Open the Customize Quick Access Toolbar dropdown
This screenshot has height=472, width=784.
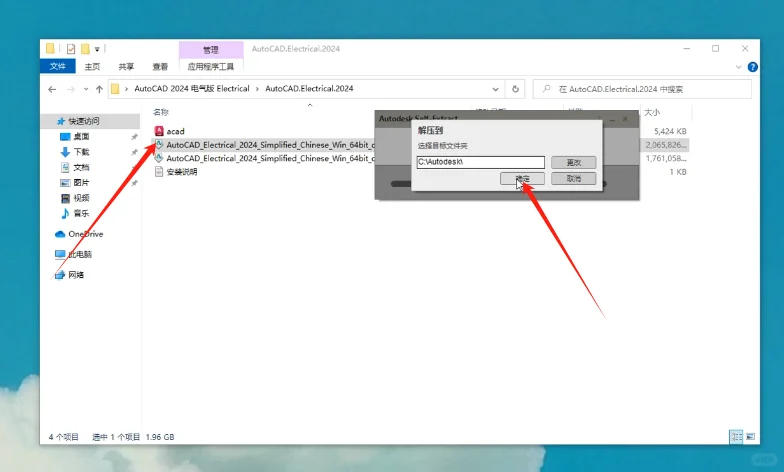click(97, 49)
